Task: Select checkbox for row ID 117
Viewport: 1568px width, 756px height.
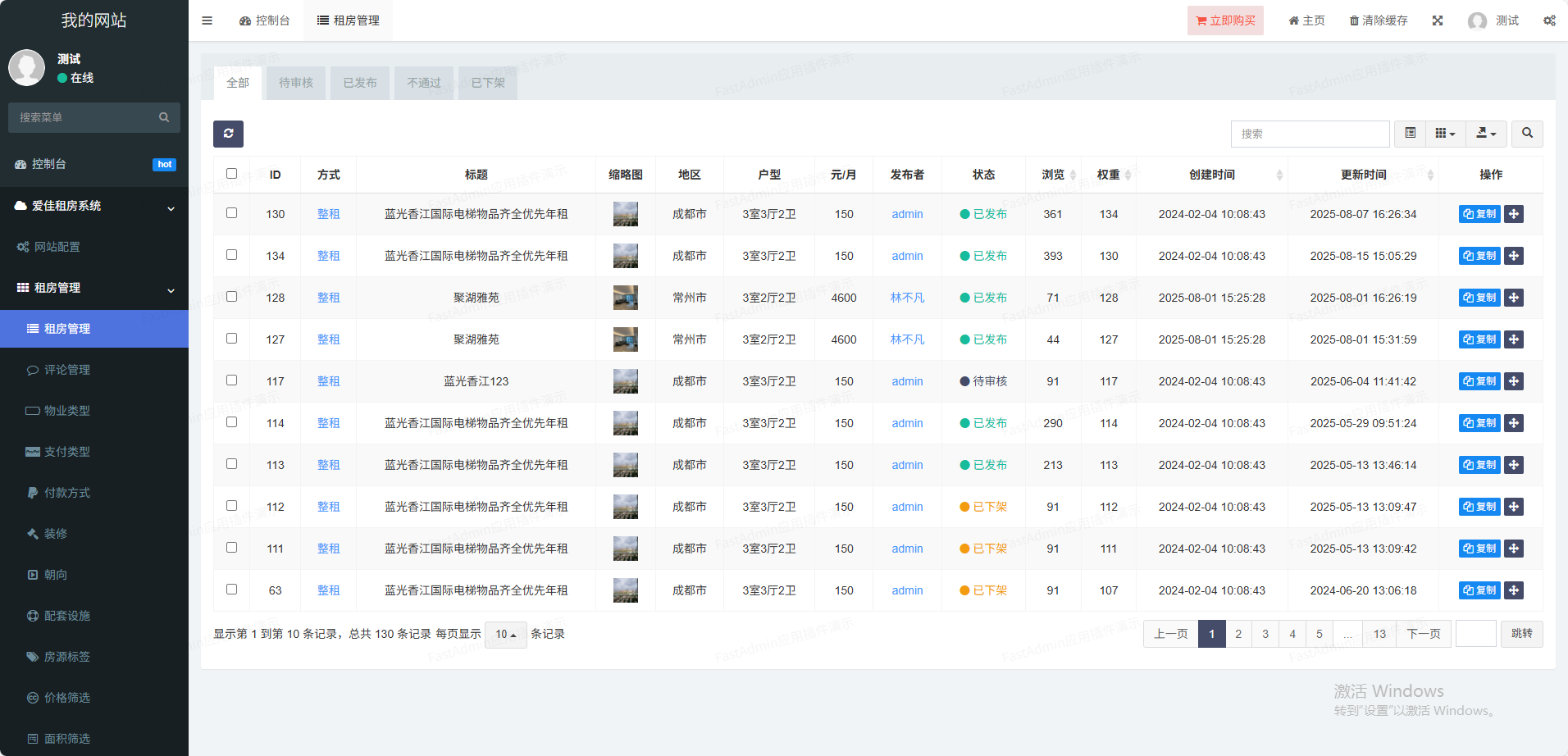Action: [x=231, y=380]
